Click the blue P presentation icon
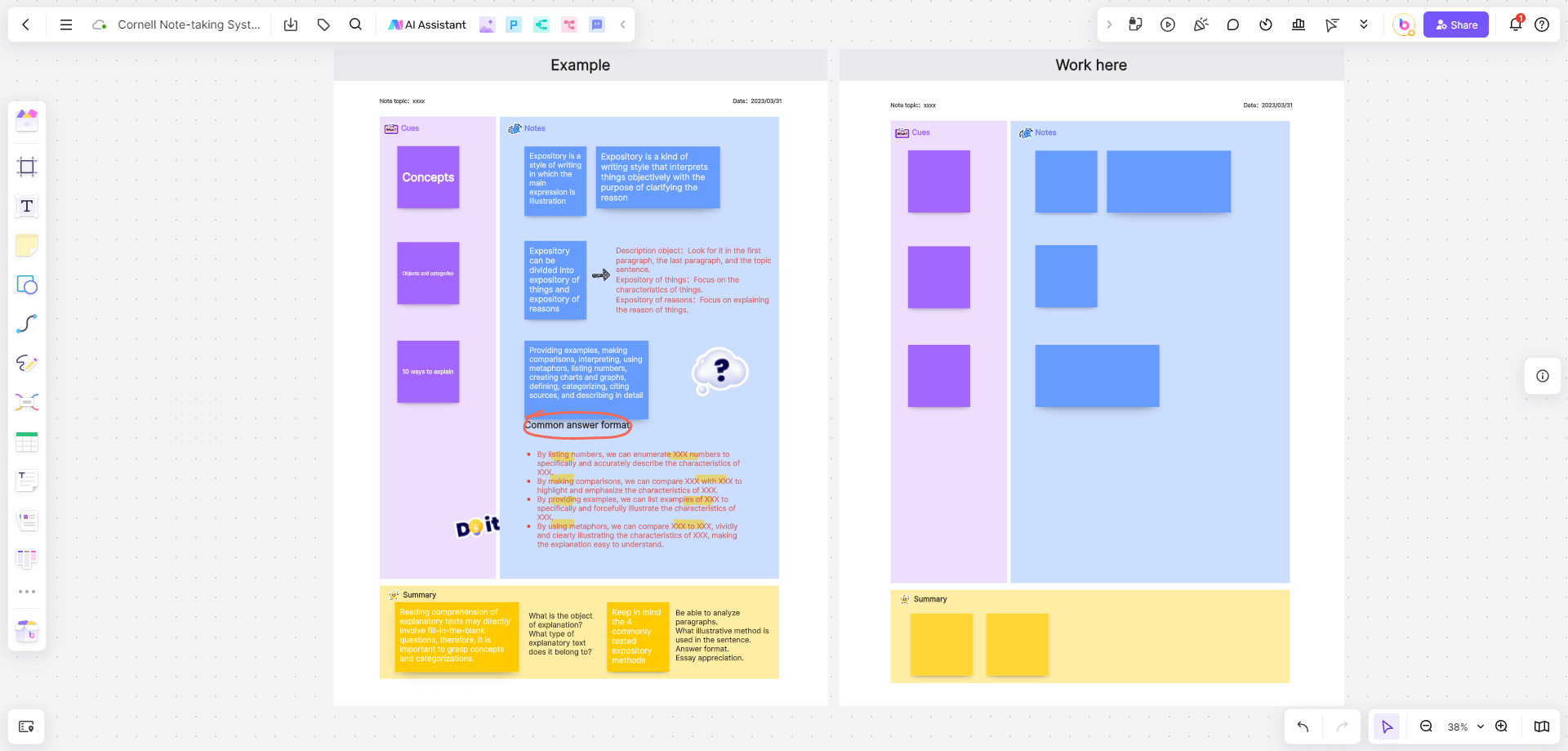1568x751 pixels. [x=514, y=25]
